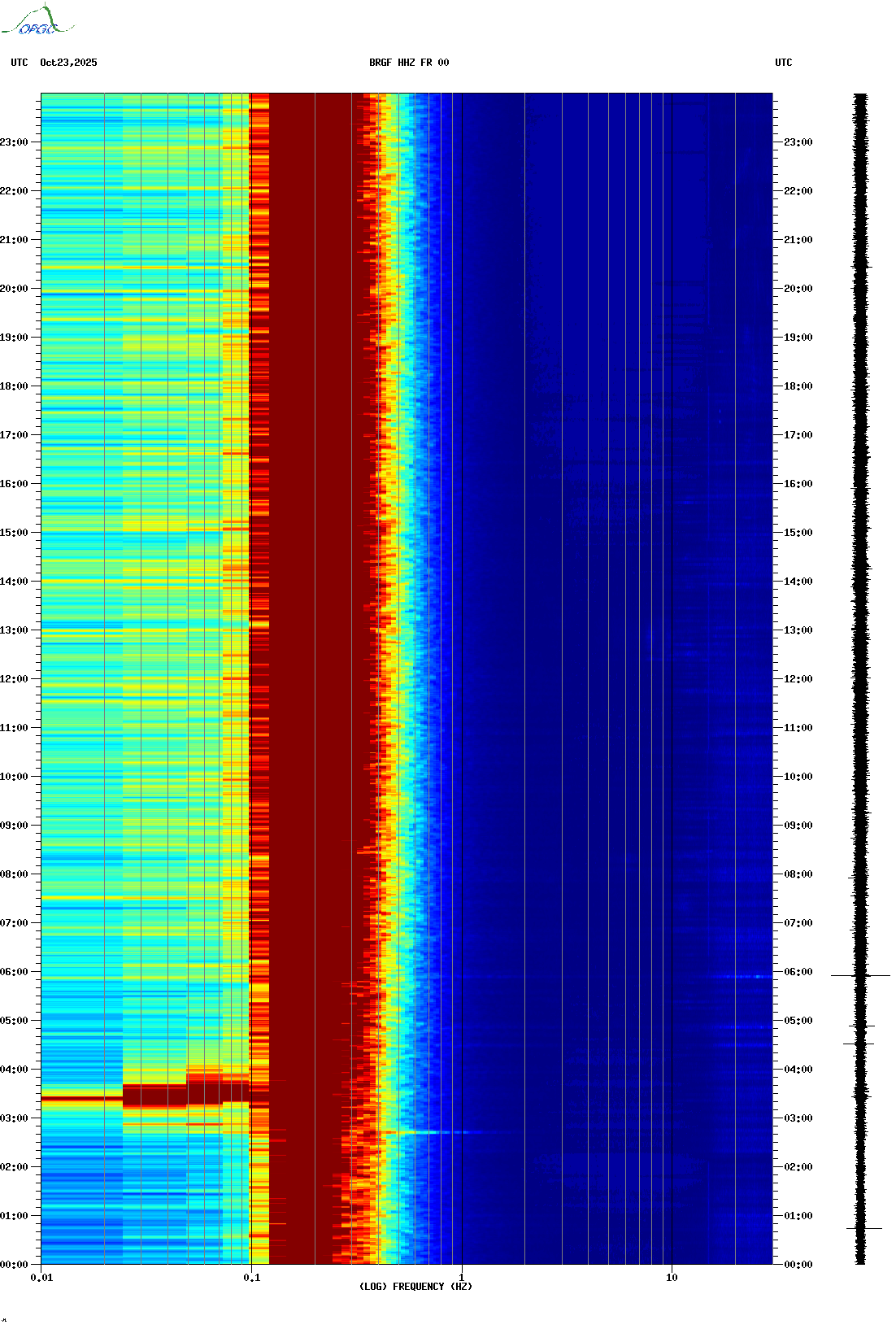Click the observatory logo in top-left corner
The image size is (896, 1329).
pos(37,21)
